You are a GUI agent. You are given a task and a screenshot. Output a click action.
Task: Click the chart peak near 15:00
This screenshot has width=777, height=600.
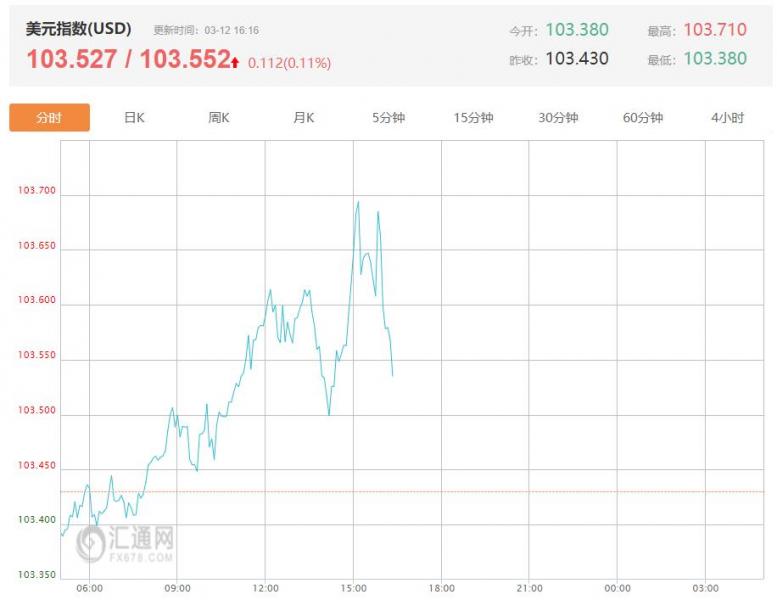click(x=357, y=202)
